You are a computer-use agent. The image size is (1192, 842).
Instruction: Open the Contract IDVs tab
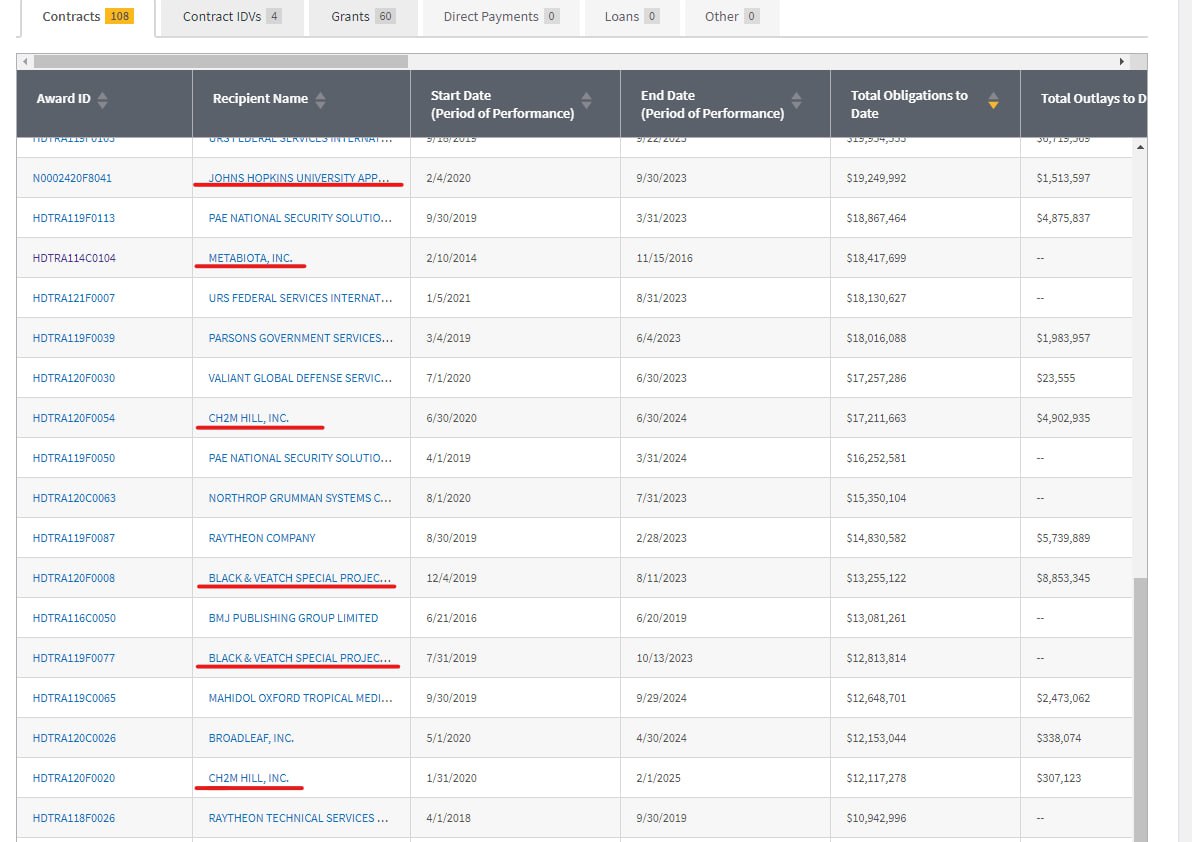pyautogui.click(x=232, y=17)
